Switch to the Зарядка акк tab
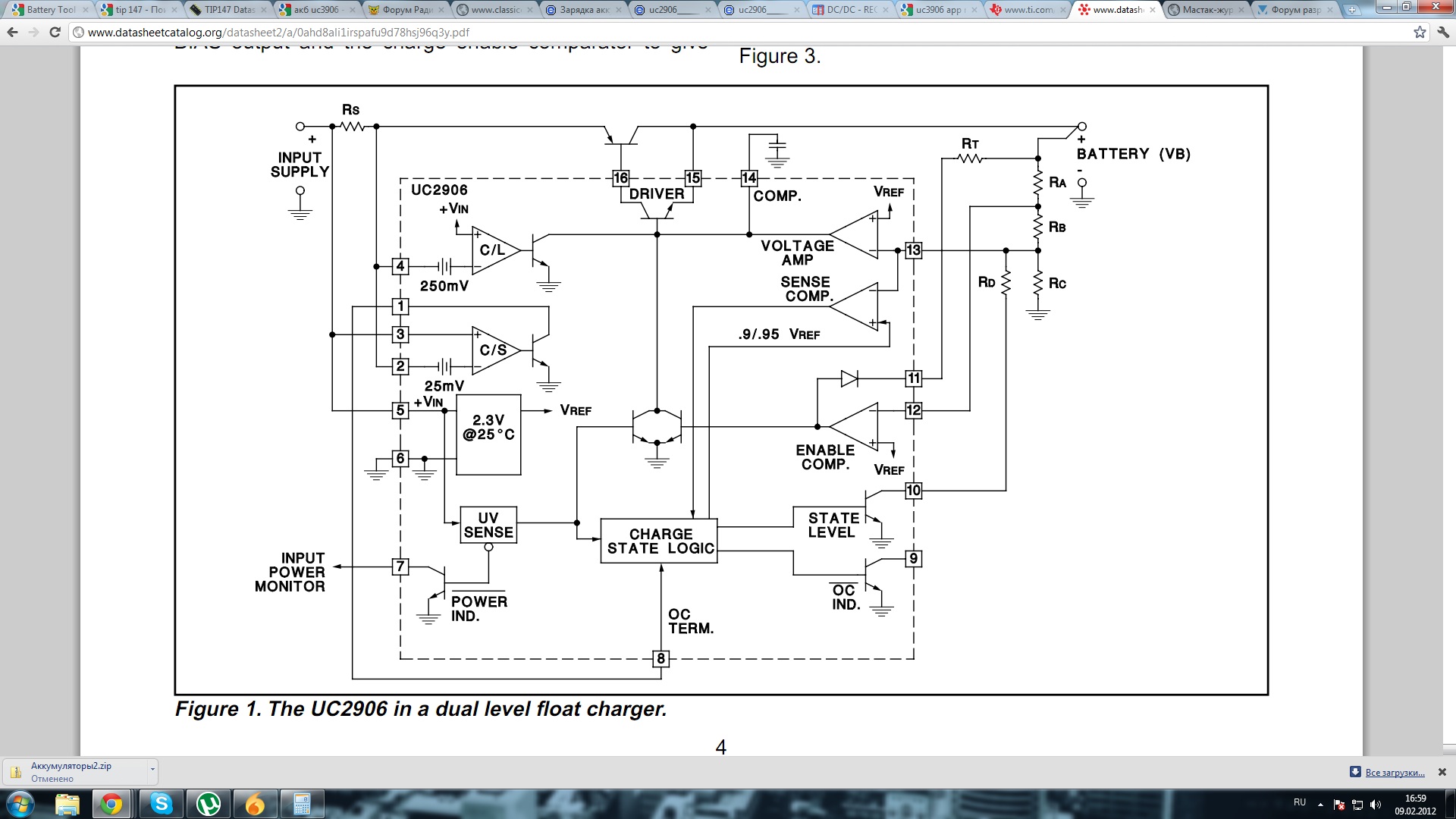 click(583, 10)
